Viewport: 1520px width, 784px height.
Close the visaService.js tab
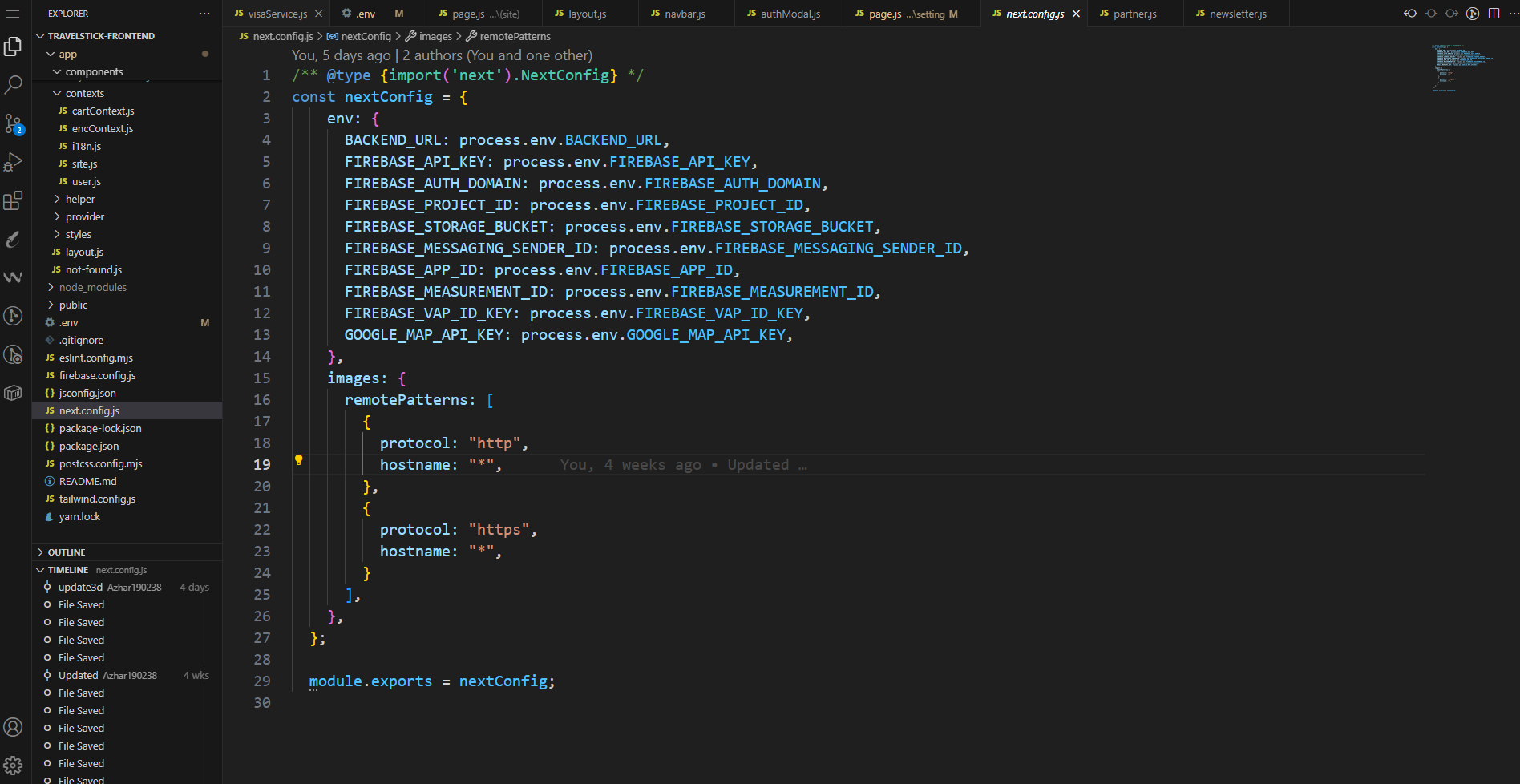(318, 14)
